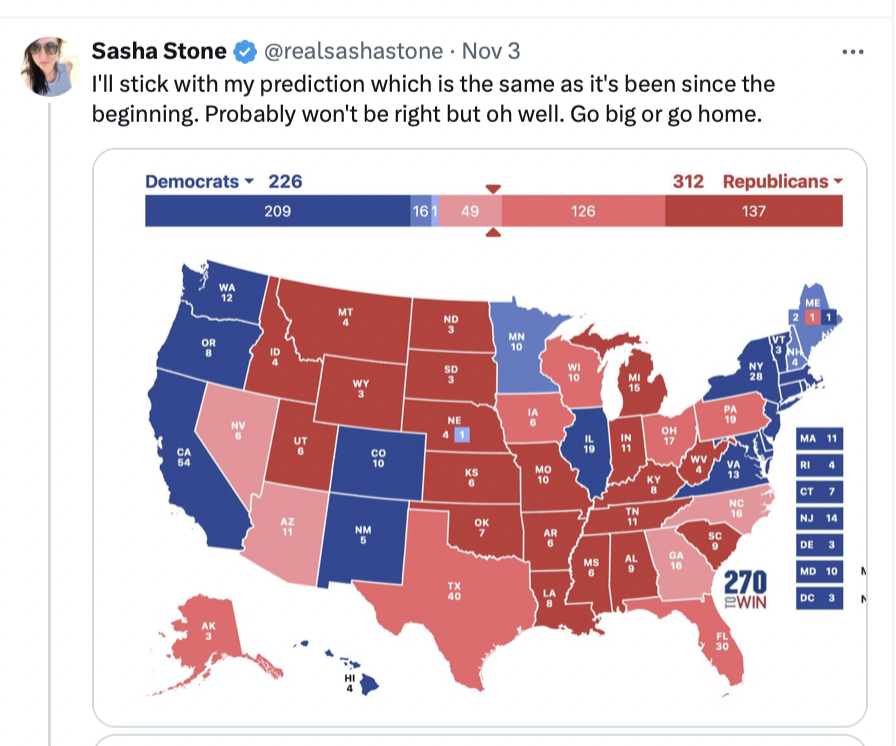Click the bottom red triangle marker
The image size is (896, 746).
492,233
